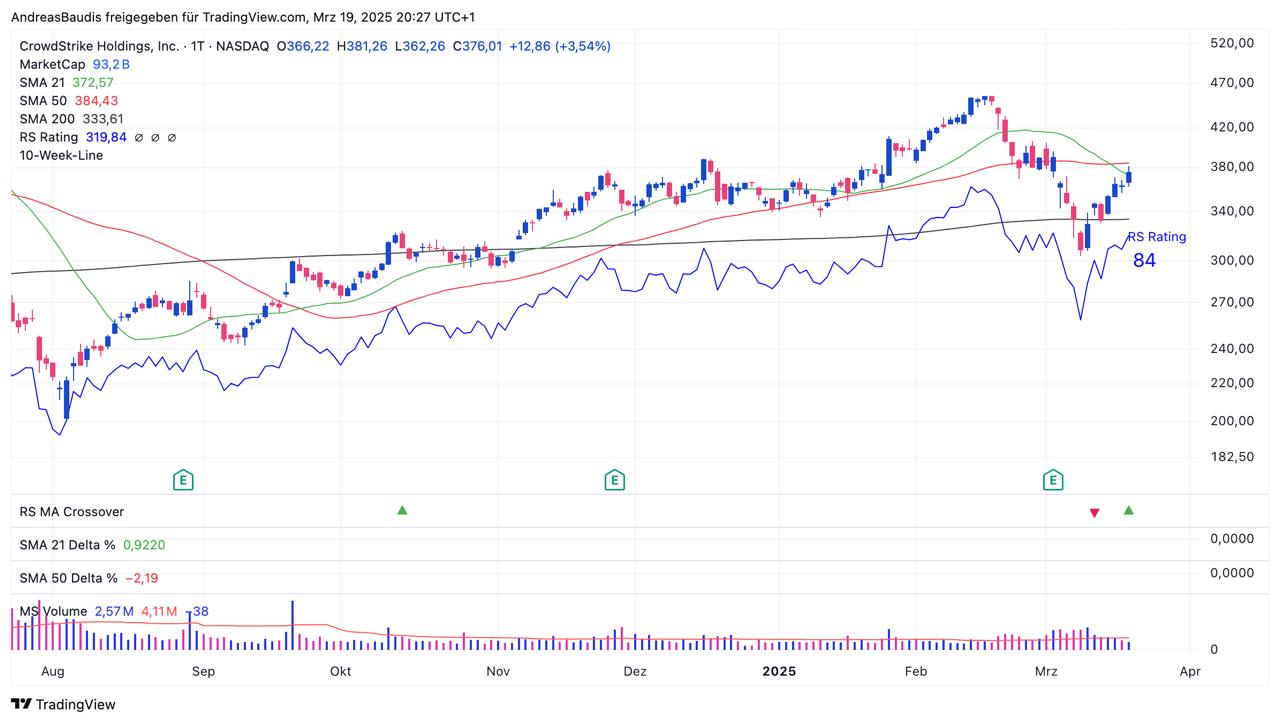
Task: Click the RS Rating 84 value label
Action: pos(1144,260)
